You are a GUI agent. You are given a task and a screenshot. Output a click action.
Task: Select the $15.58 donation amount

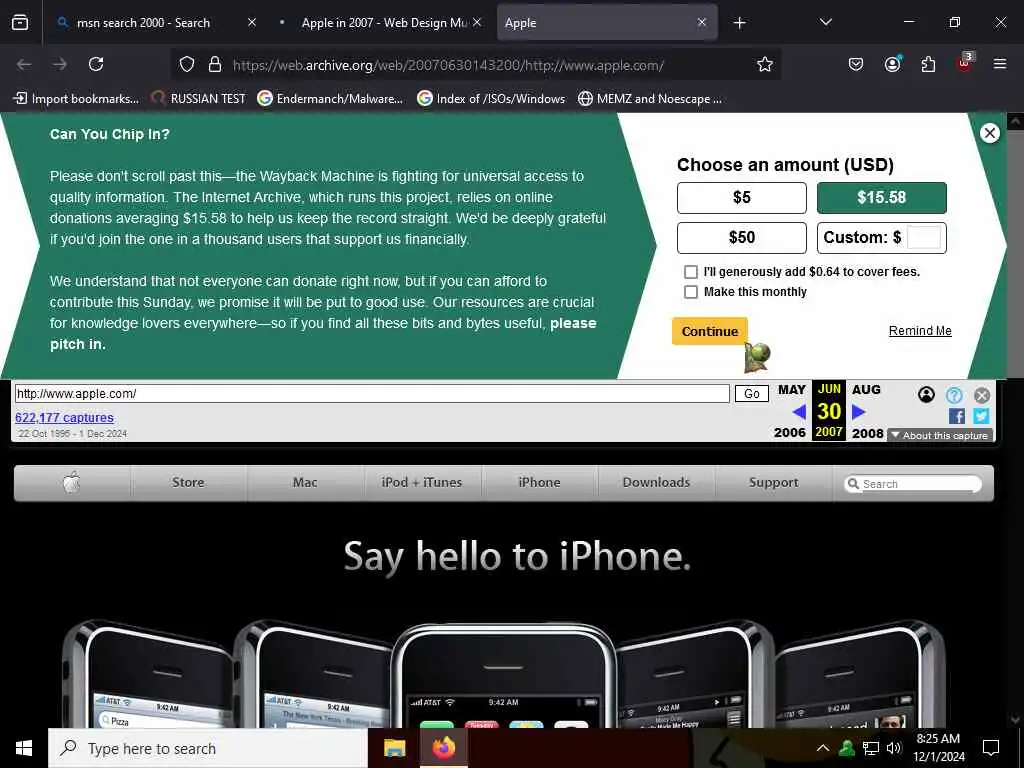pos(881,197)
